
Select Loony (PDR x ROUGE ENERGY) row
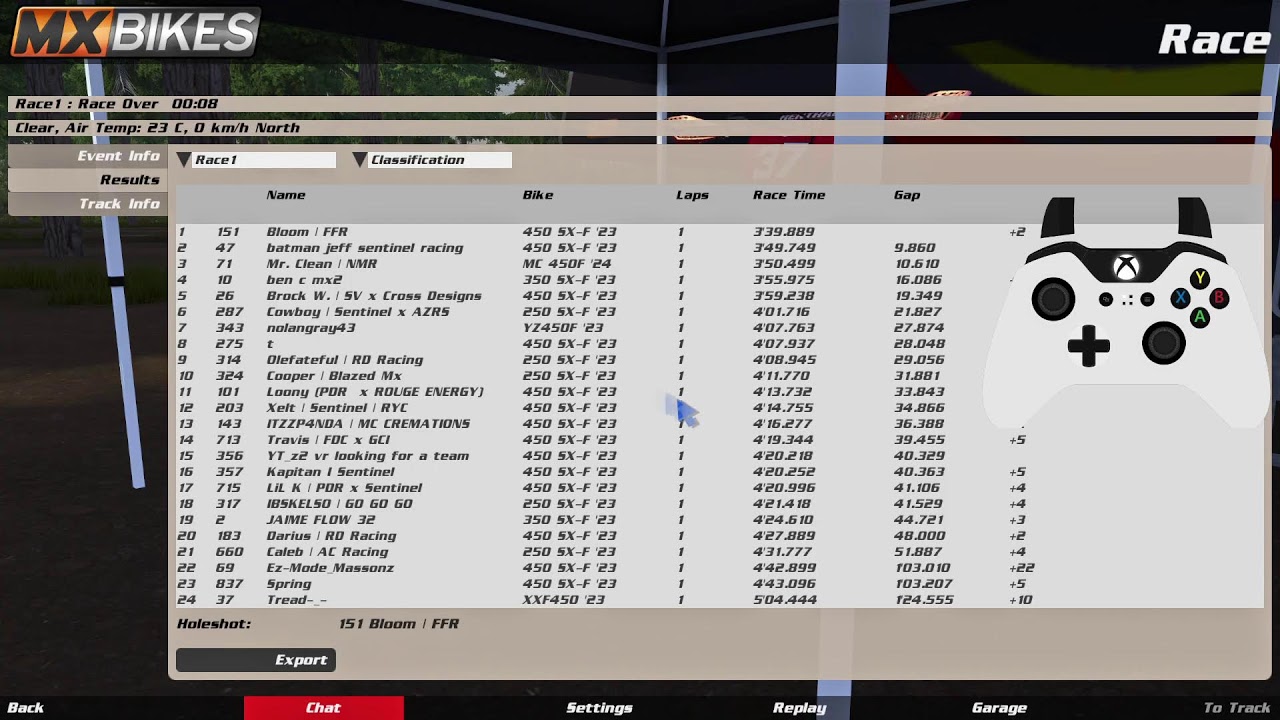point(720,392)
